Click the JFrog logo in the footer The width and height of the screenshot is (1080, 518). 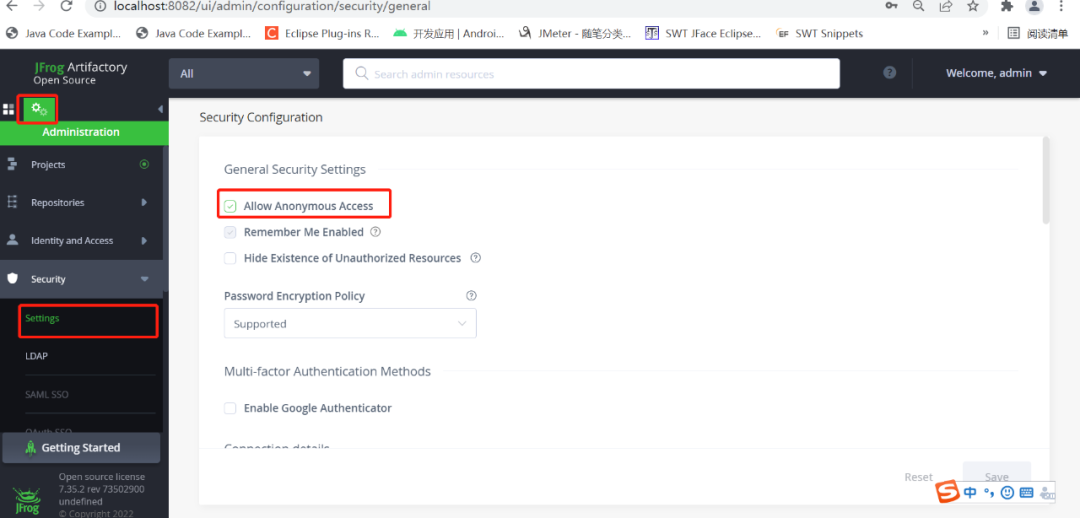(x=27, y=502)
